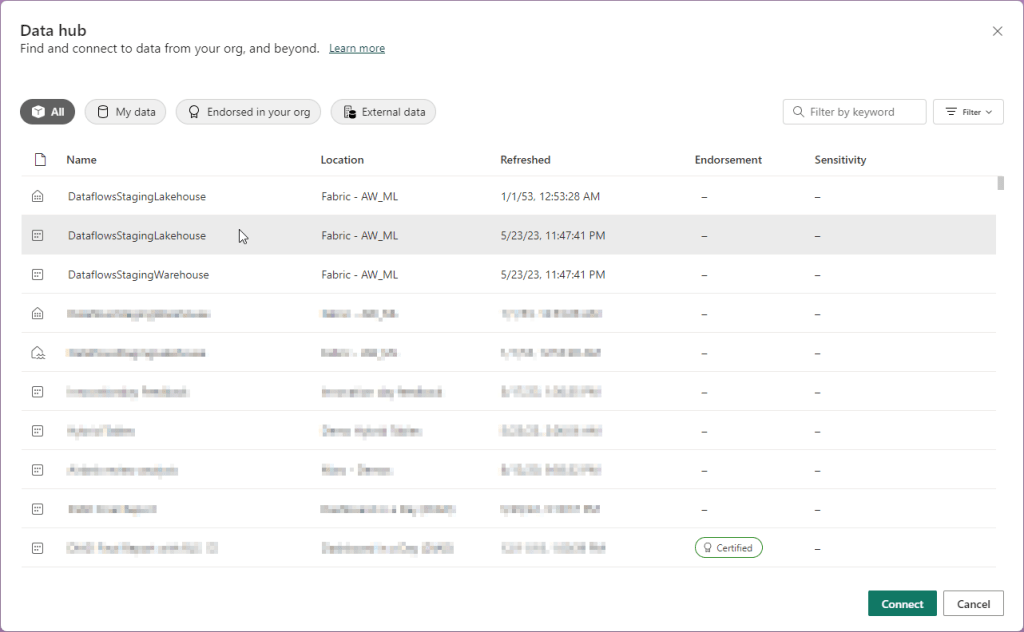This screenshot has height=632, width=1024.
Task: Sort the list by the Name column
Action: [81, 160]
